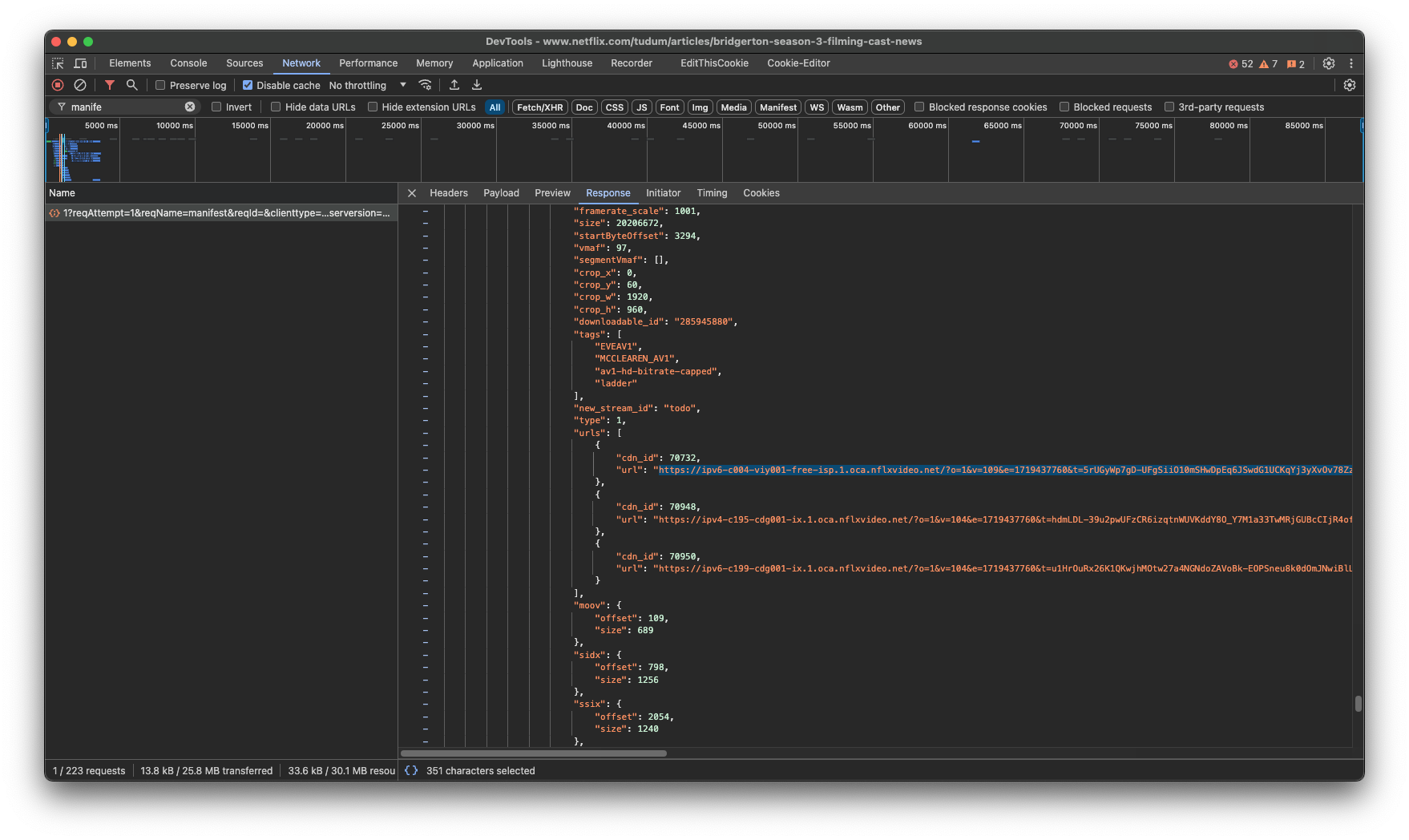1409x840 pixels.
Task: Toggle the device toolbar icon
Action: pyautogui.click(x=80, y=63)
